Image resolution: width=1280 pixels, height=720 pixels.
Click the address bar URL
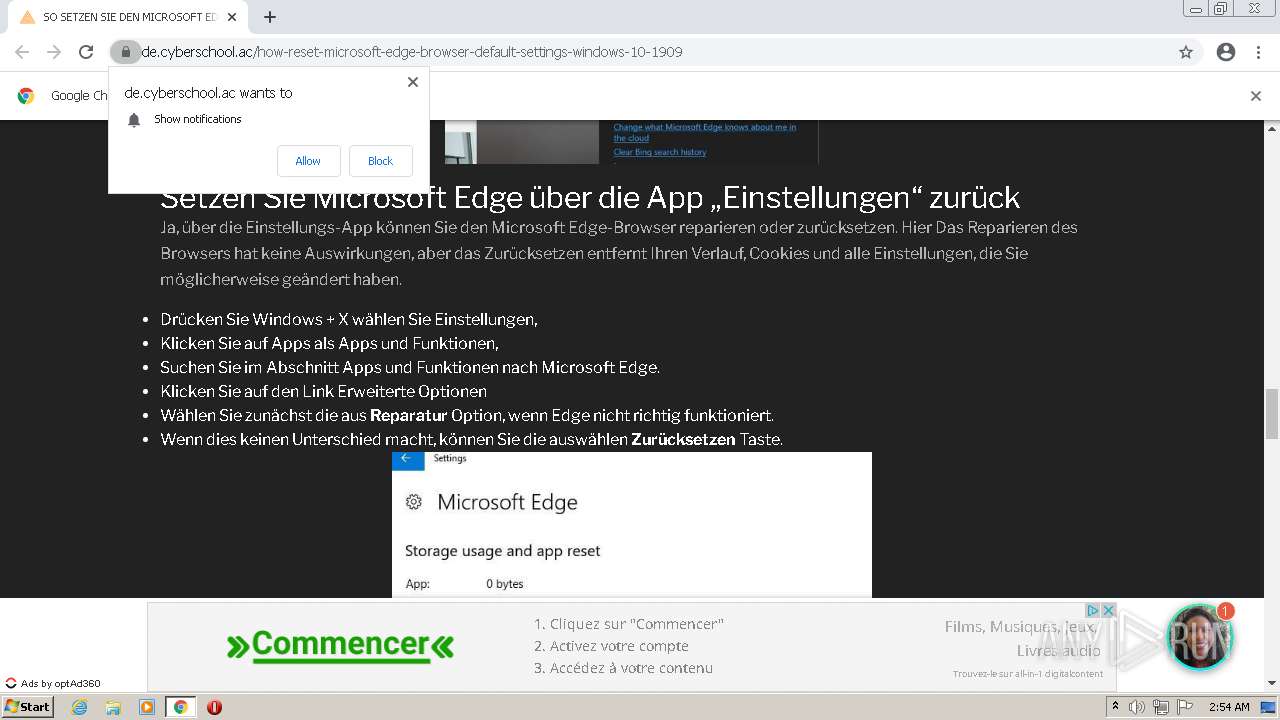pyautogui.click(x=412, y=52)
